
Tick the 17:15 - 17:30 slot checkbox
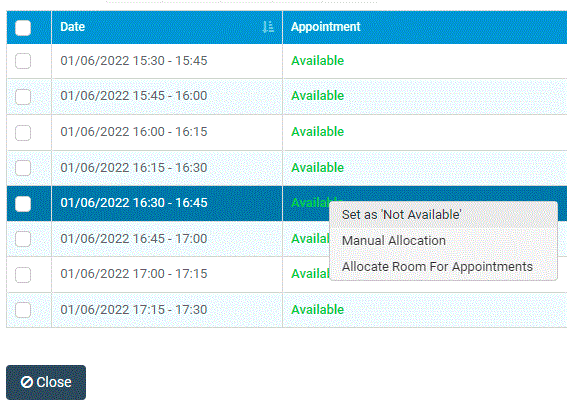(23, 310)
